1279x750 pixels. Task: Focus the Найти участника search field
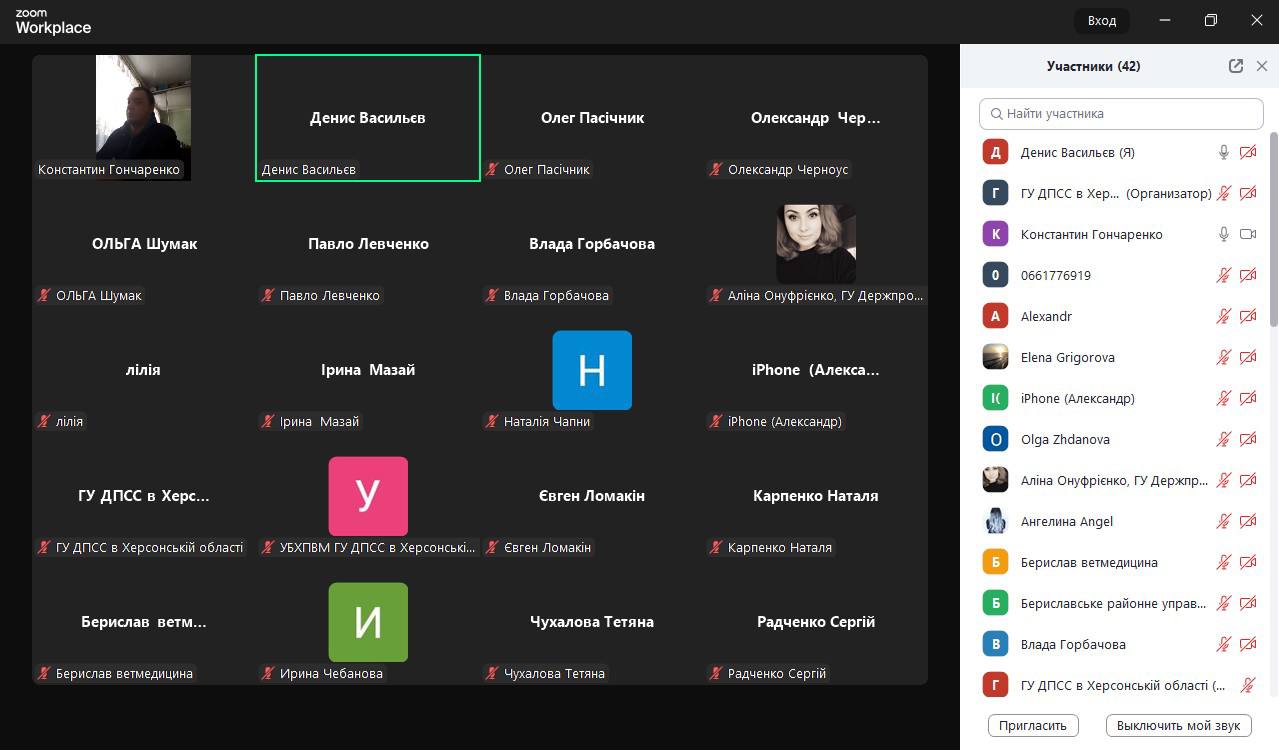[1121, 113]
